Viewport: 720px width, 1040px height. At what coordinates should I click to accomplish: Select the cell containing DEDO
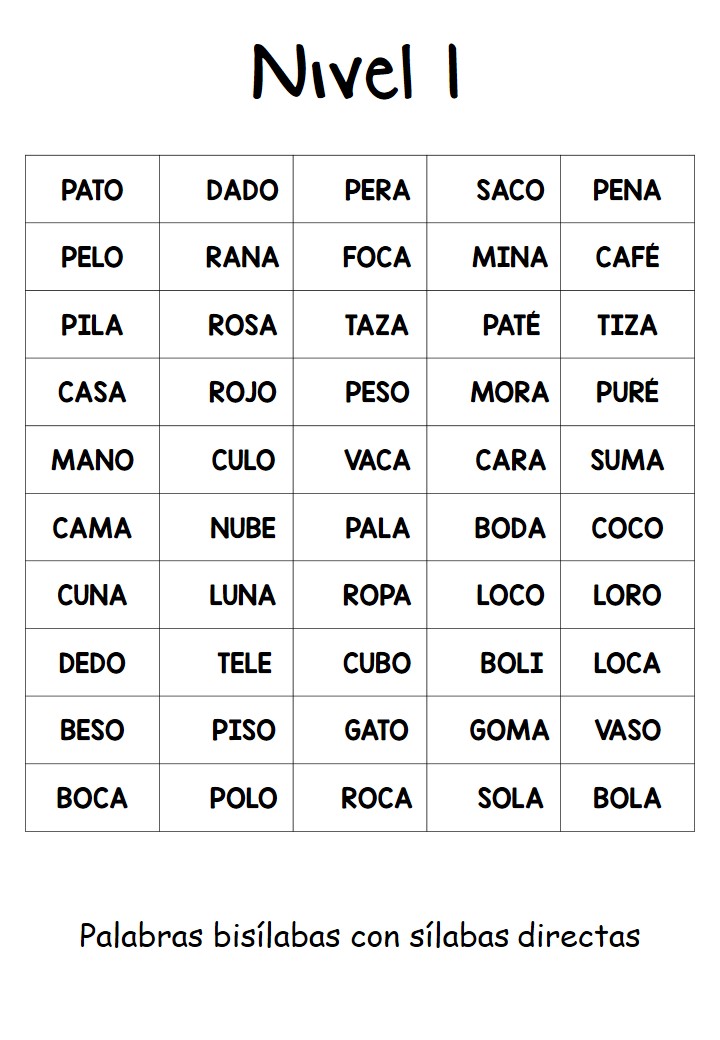point(93,663)
